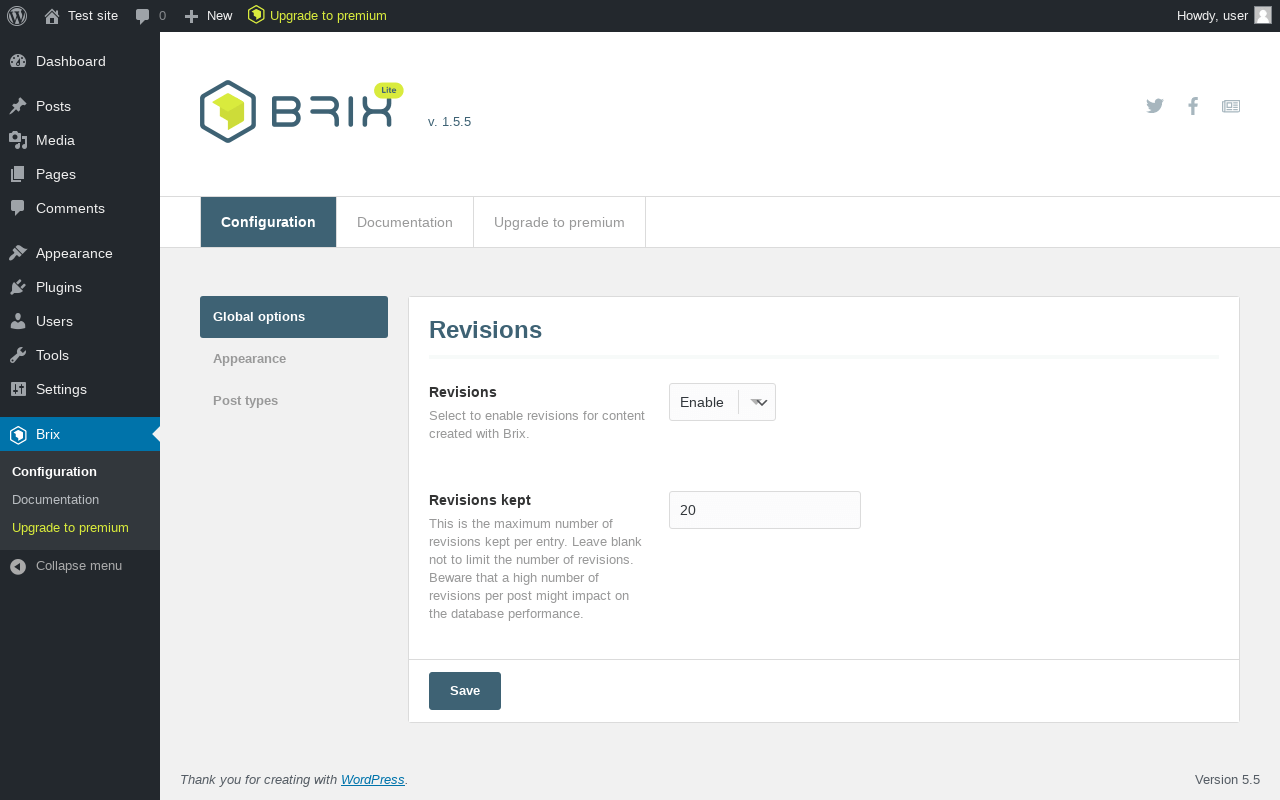Open the WordPress logo menu
The image size is (1280, 800).
[x=17, y=16]
